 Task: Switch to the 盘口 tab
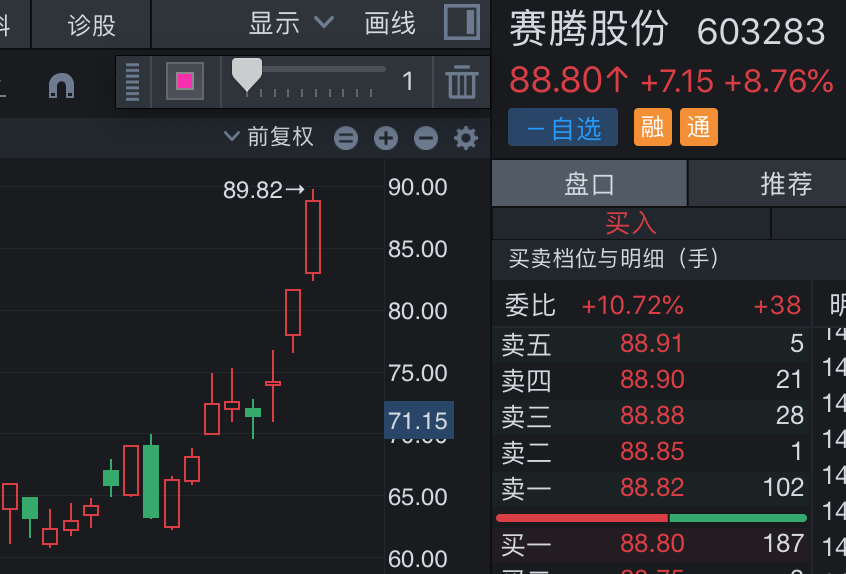pyautogui.click(x=590, y=184)
